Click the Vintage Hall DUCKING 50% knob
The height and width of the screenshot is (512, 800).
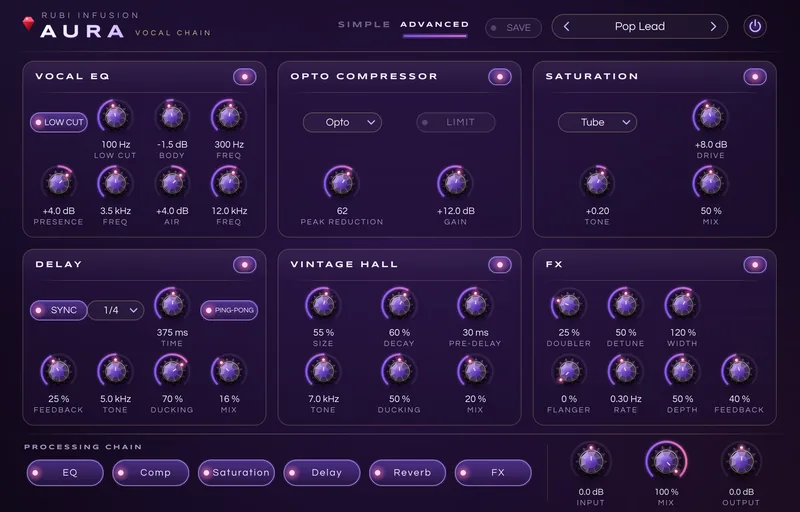point(399,371)
